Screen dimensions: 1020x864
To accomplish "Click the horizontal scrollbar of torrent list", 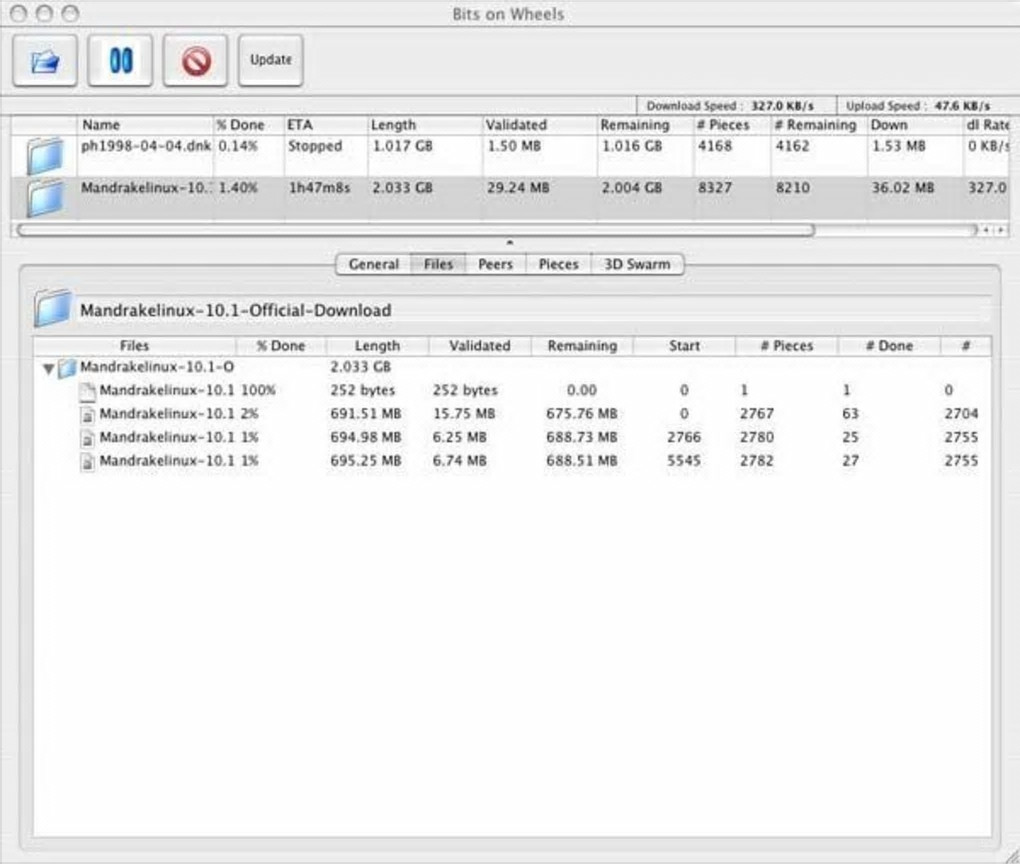I will [416, 230].
